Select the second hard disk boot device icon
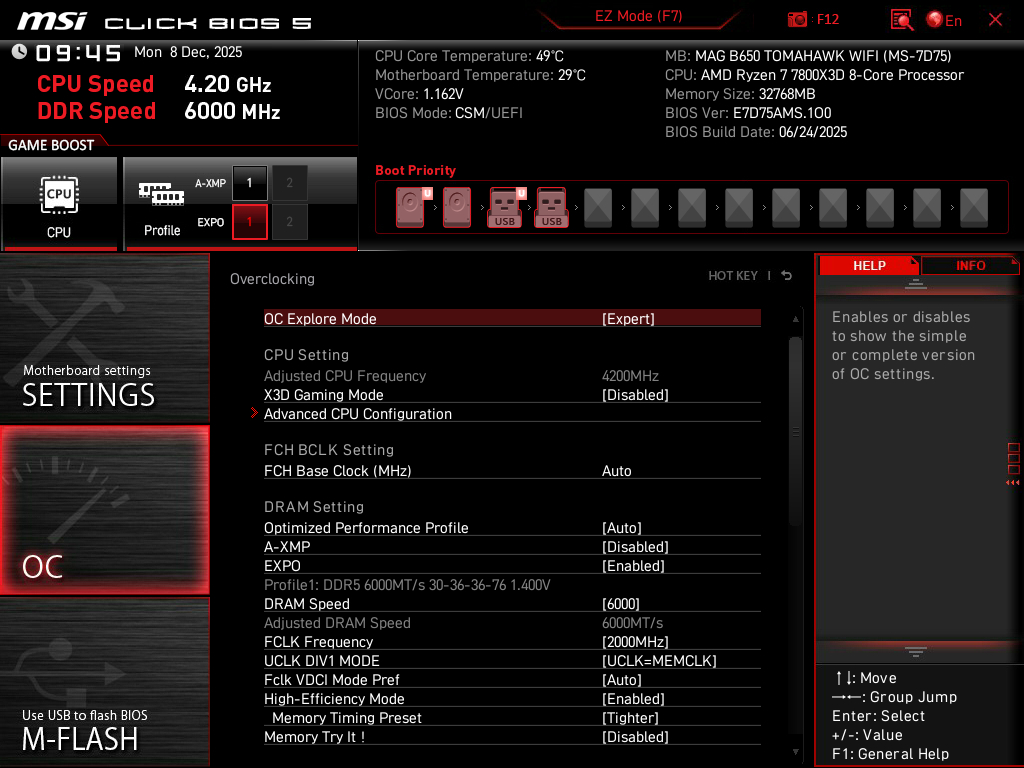This screenshot has width=1024, height=768. pyautogui.click(x=457, y=207)
